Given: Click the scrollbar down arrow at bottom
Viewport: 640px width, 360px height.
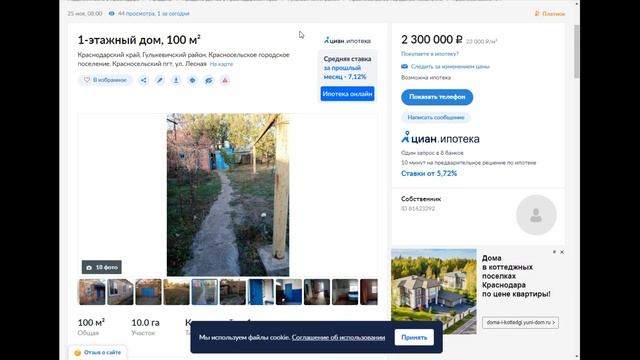Looking at the screenshot, I should [x=577, y=356].
